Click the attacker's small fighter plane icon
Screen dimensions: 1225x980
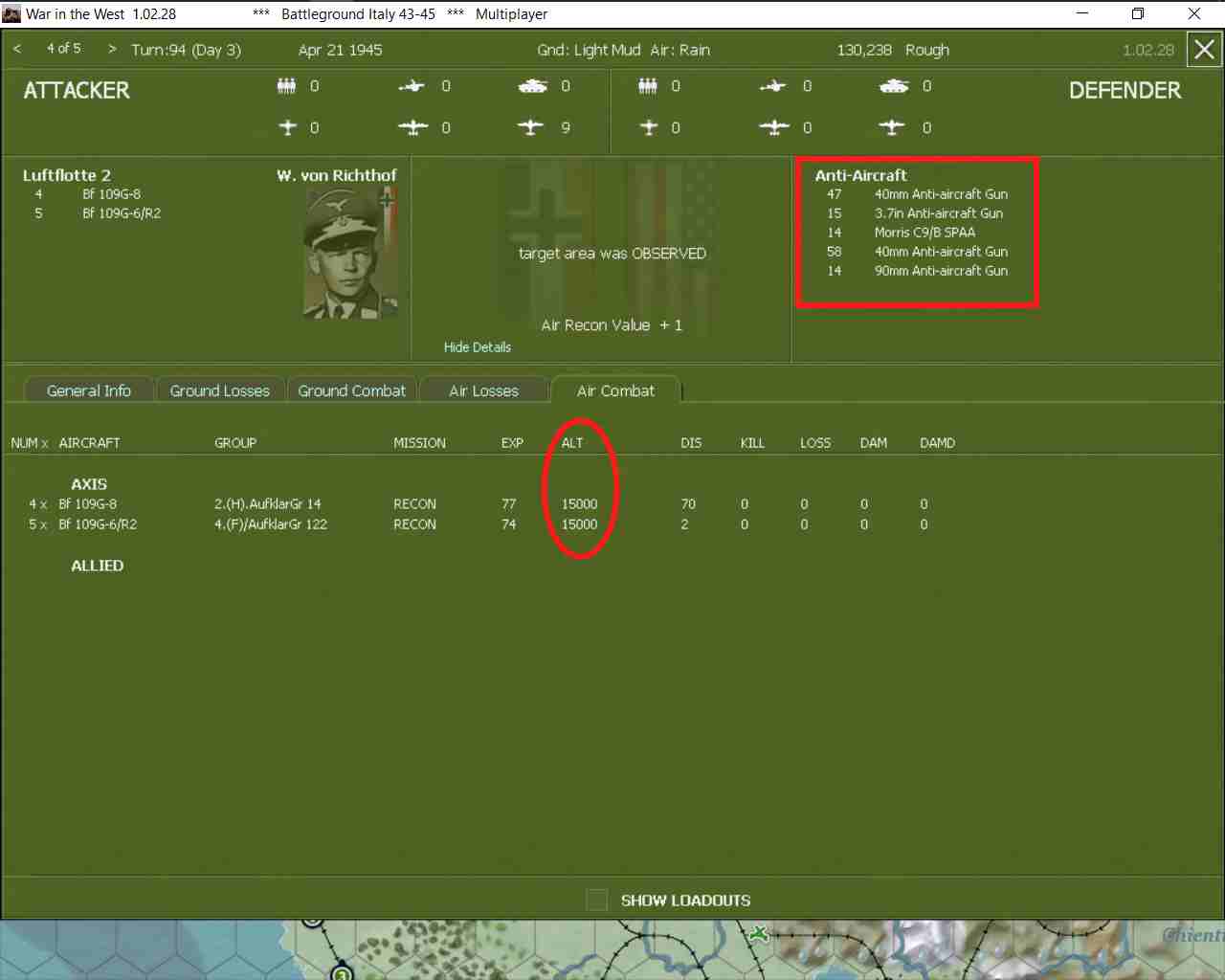coord(287,127)
